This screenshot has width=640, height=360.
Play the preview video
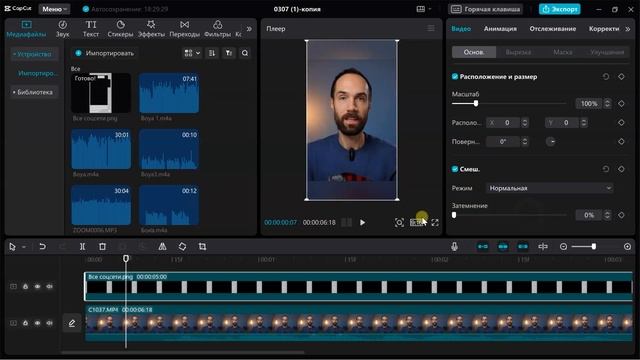point(362,222)
